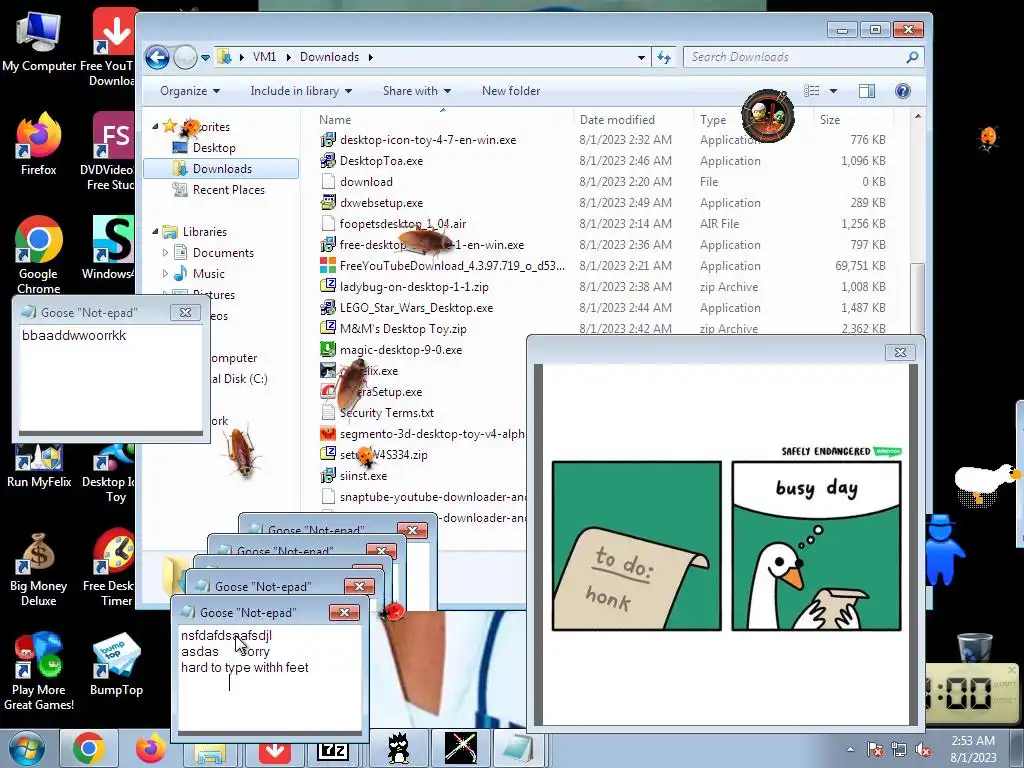1024x768 pixels.
Task: Click the Windows Start button
Action: (x=26, y=748)
